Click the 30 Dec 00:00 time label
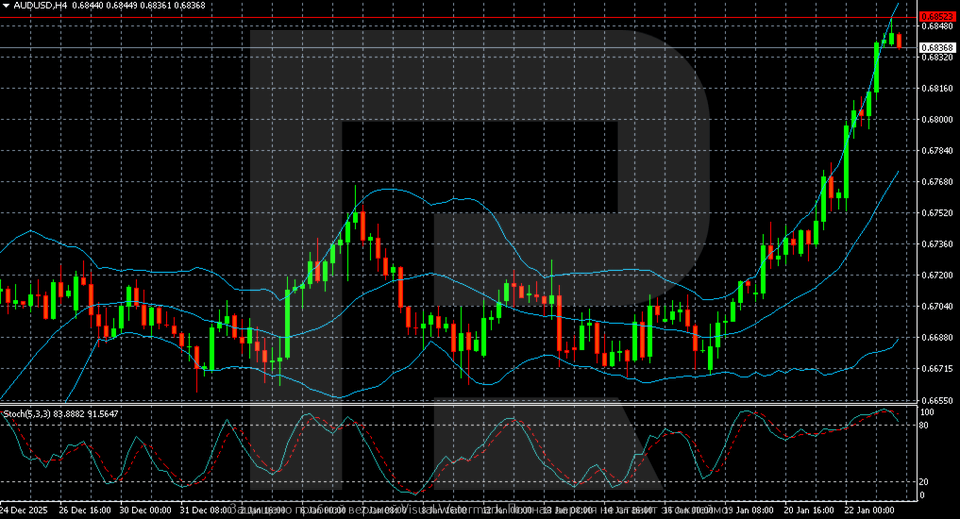960x519 pixels. (x=146, y=508)
